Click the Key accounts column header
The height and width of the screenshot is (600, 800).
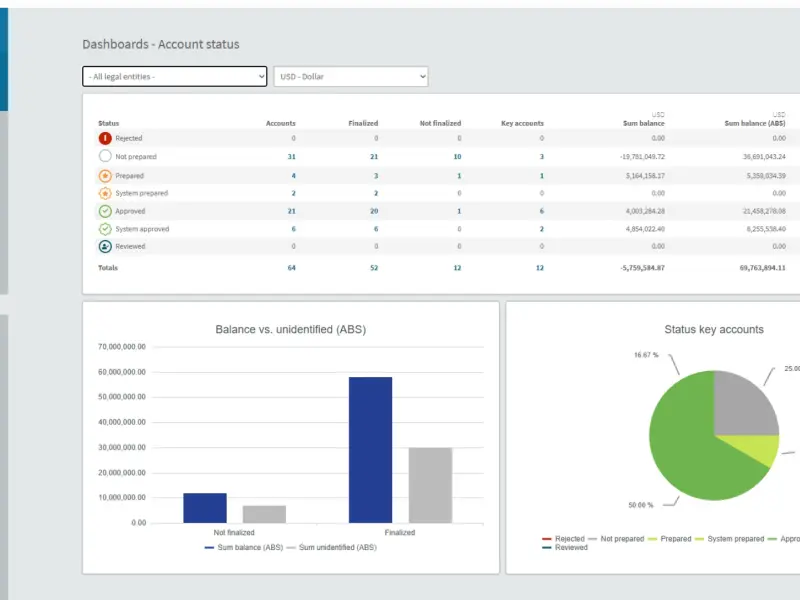(522, 123)
